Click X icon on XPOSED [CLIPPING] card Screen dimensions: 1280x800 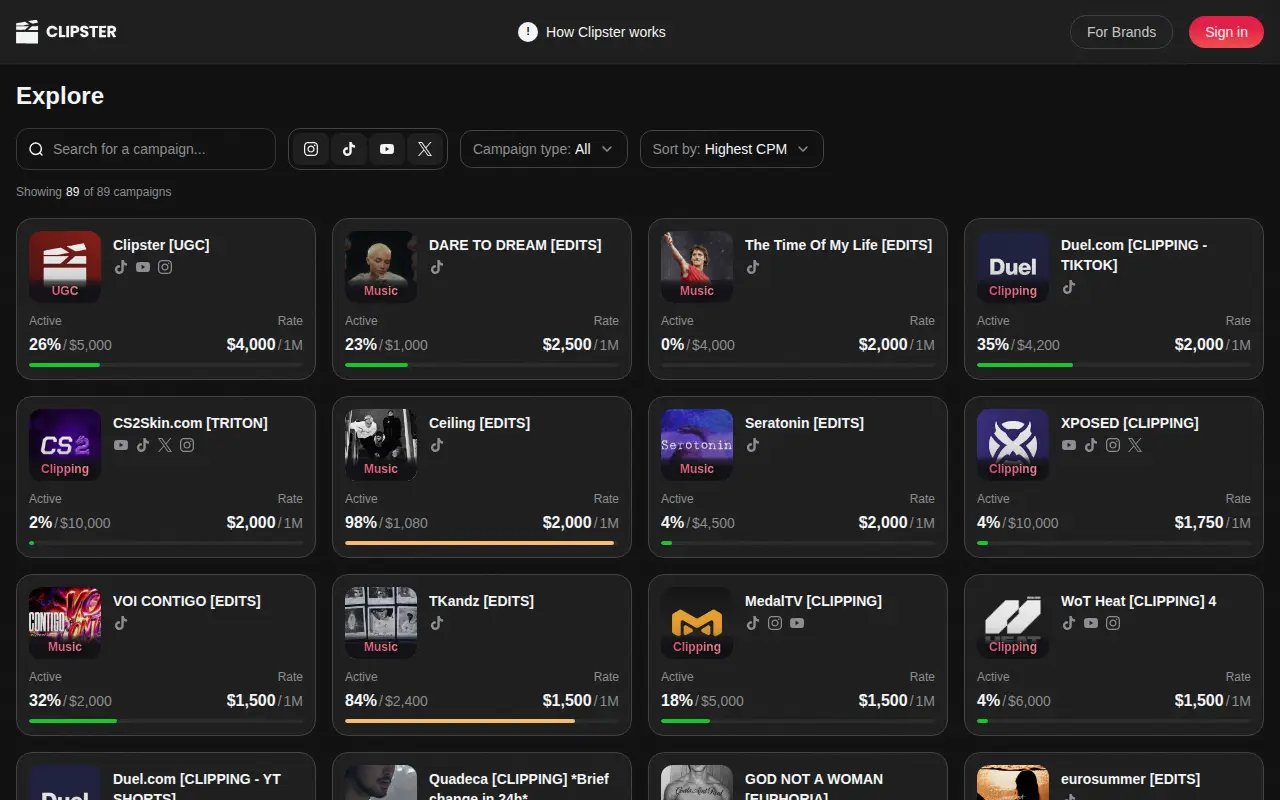pyautogui.click(x=1135, y=445)
